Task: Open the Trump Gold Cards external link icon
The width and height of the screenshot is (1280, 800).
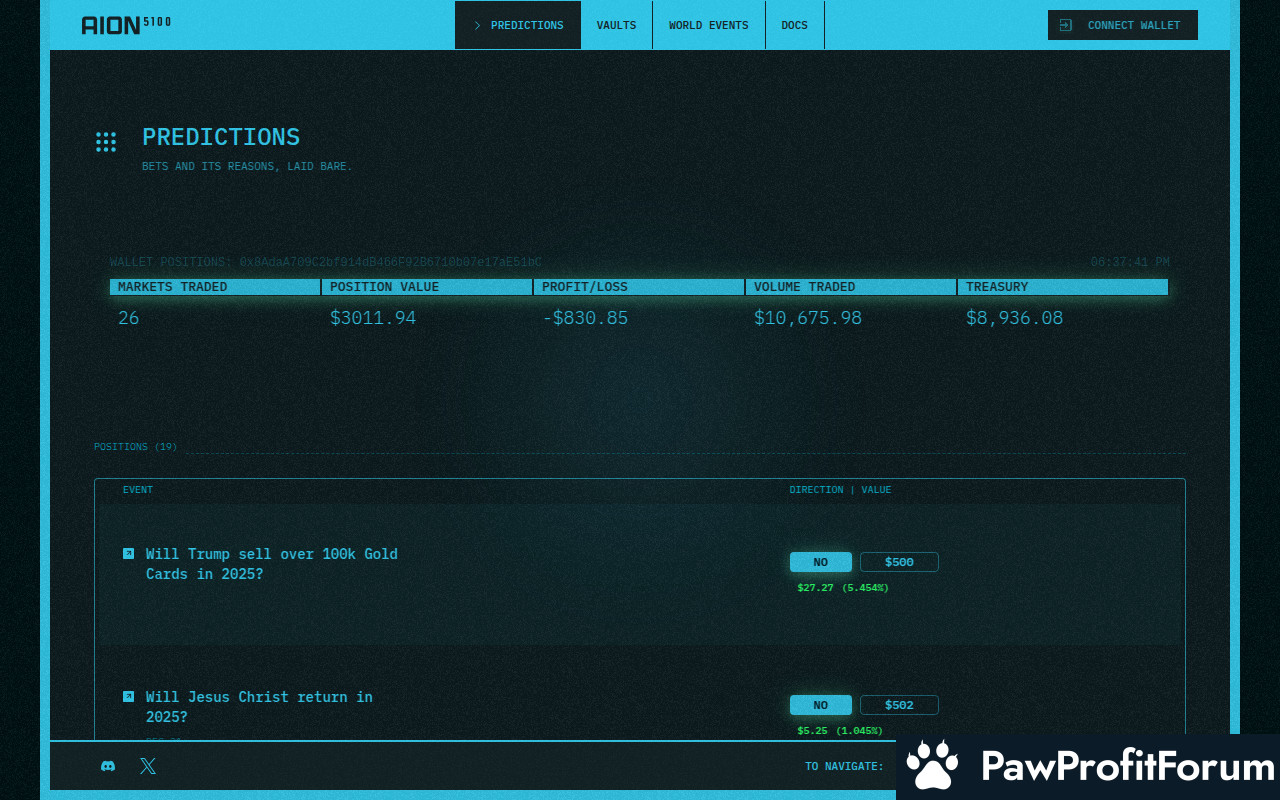Action: 128,553
